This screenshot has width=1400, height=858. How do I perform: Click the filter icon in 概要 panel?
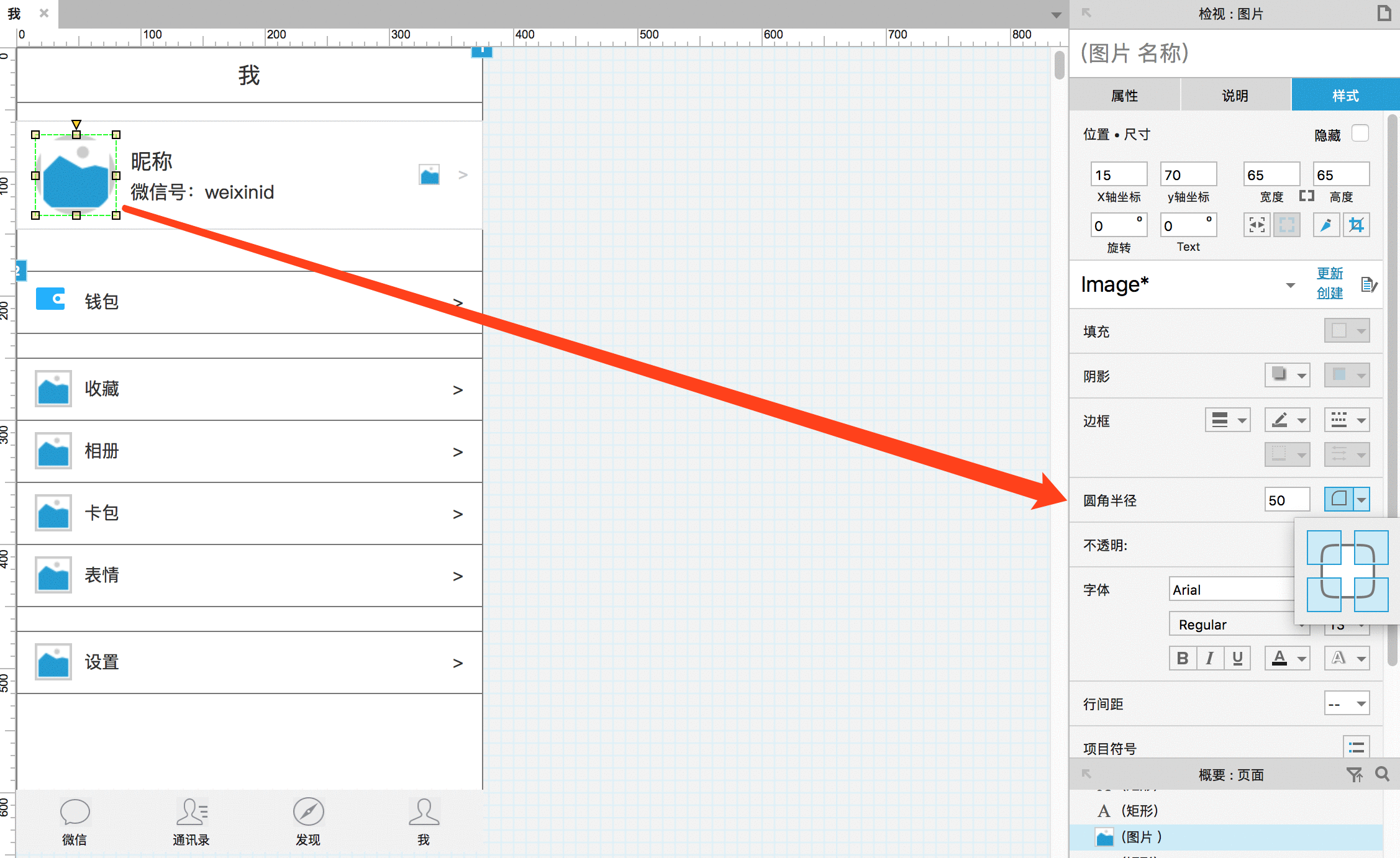1355,774
